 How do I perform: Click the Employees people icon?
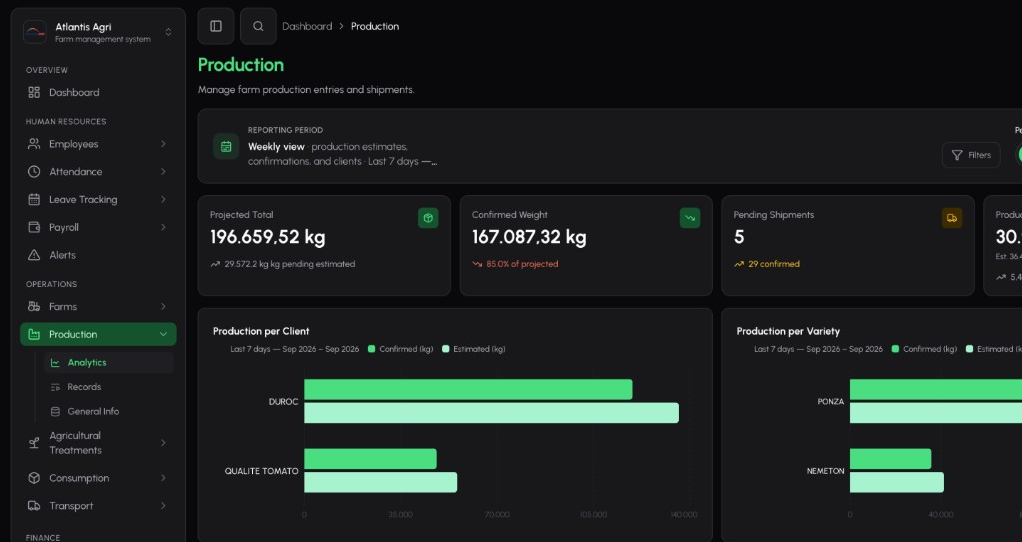point(34,144)
